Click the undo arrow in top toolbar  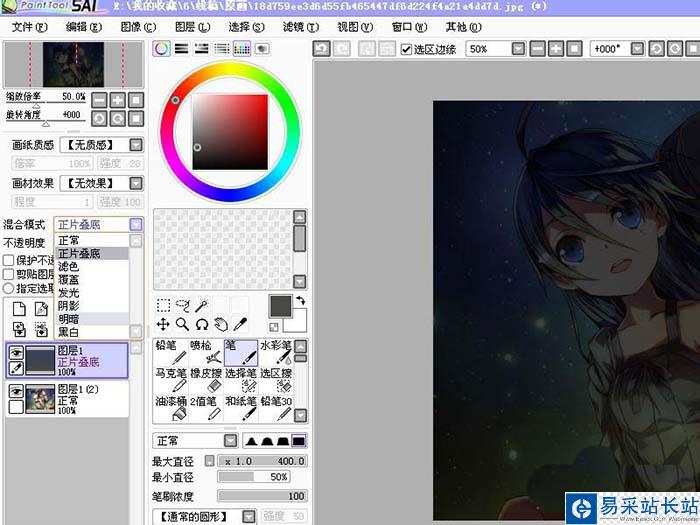[321, 48]
